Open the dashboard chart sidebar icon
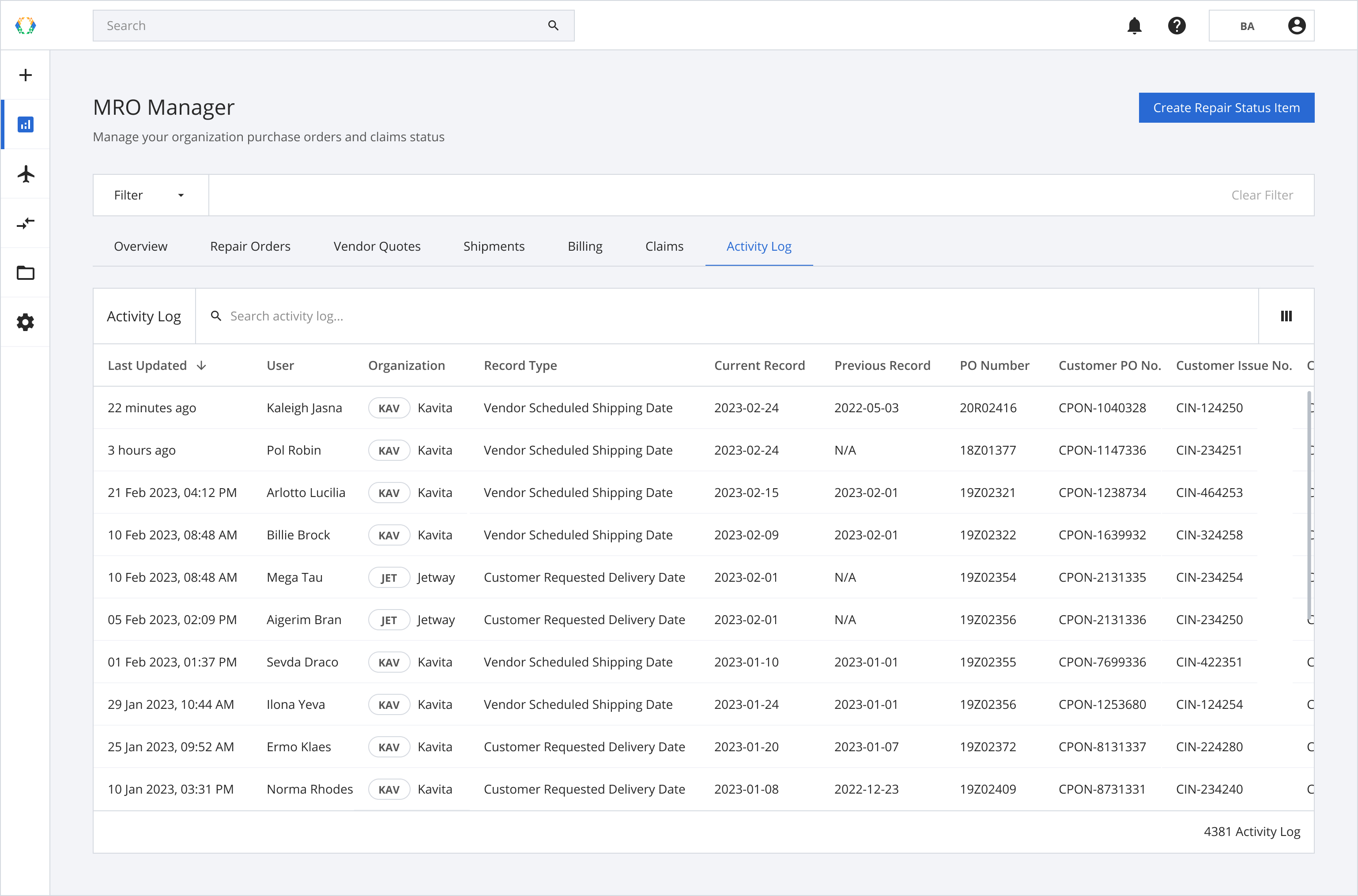Image resolution: width=1358 pixels, height=896 pixels. (x=25, y=124)
